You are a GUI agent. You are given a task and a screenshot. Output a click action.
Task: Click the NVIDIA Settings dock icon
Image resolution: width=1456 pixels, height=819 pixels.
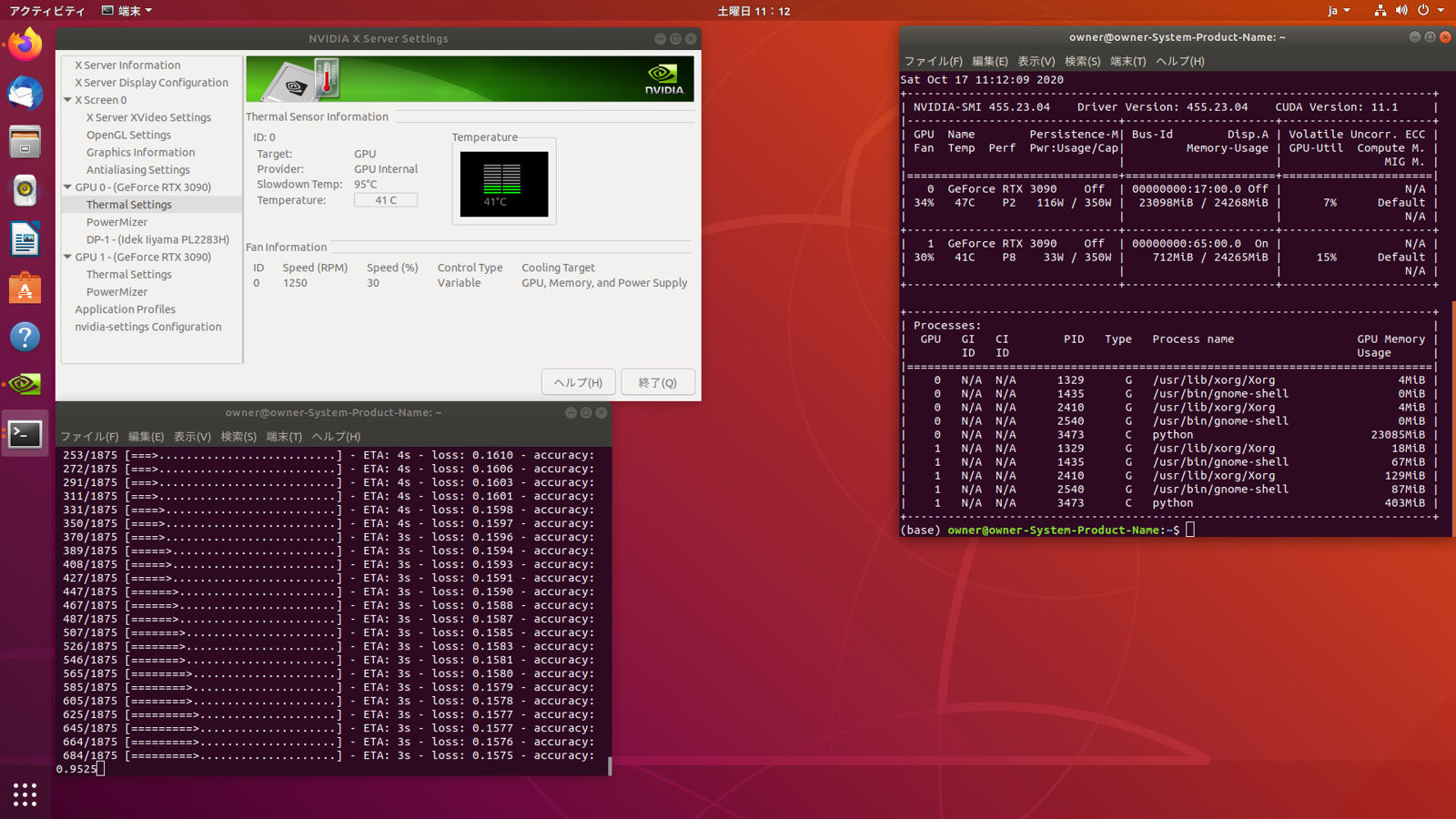pyautogui.click(x=25, y=384)
